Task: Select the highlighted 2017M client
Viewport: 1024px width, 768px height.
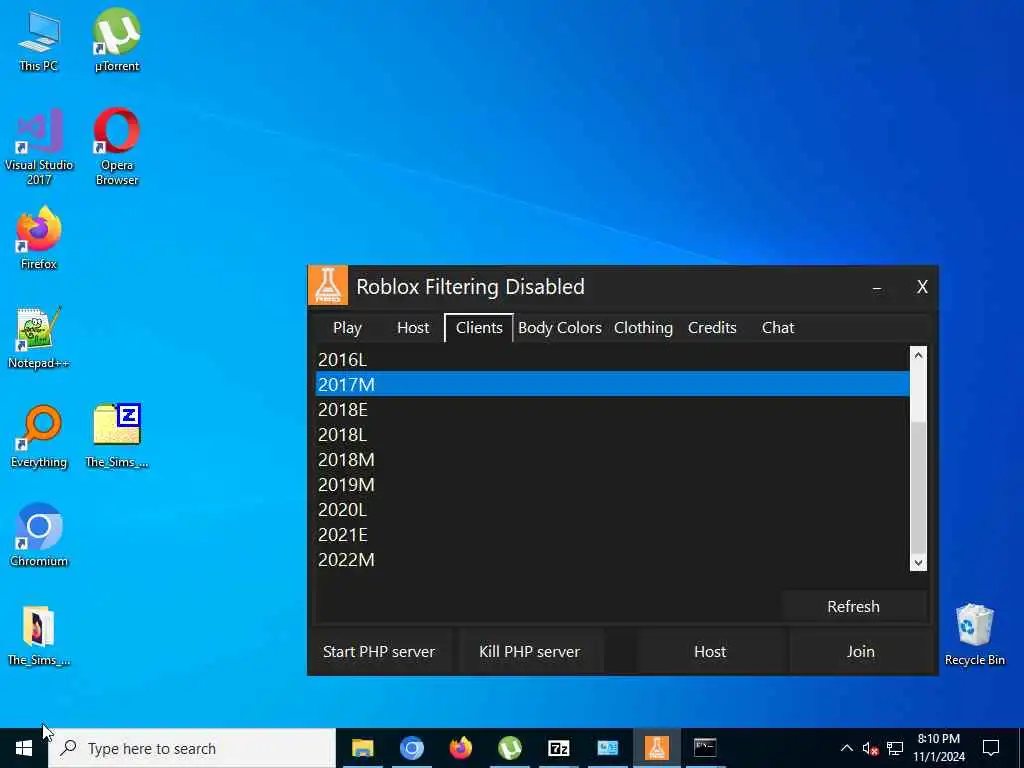Action: [612, 385]
